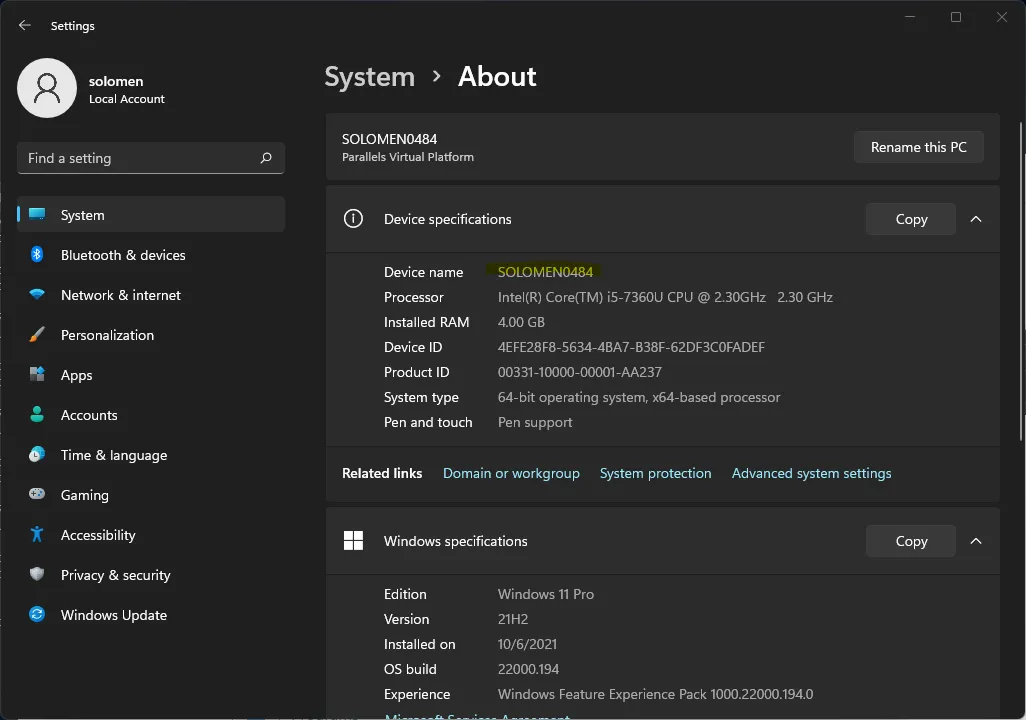Viewport: 1026px width, 720px height.
Task: Open the Apps settings page
Action: (x=151, y=374)
